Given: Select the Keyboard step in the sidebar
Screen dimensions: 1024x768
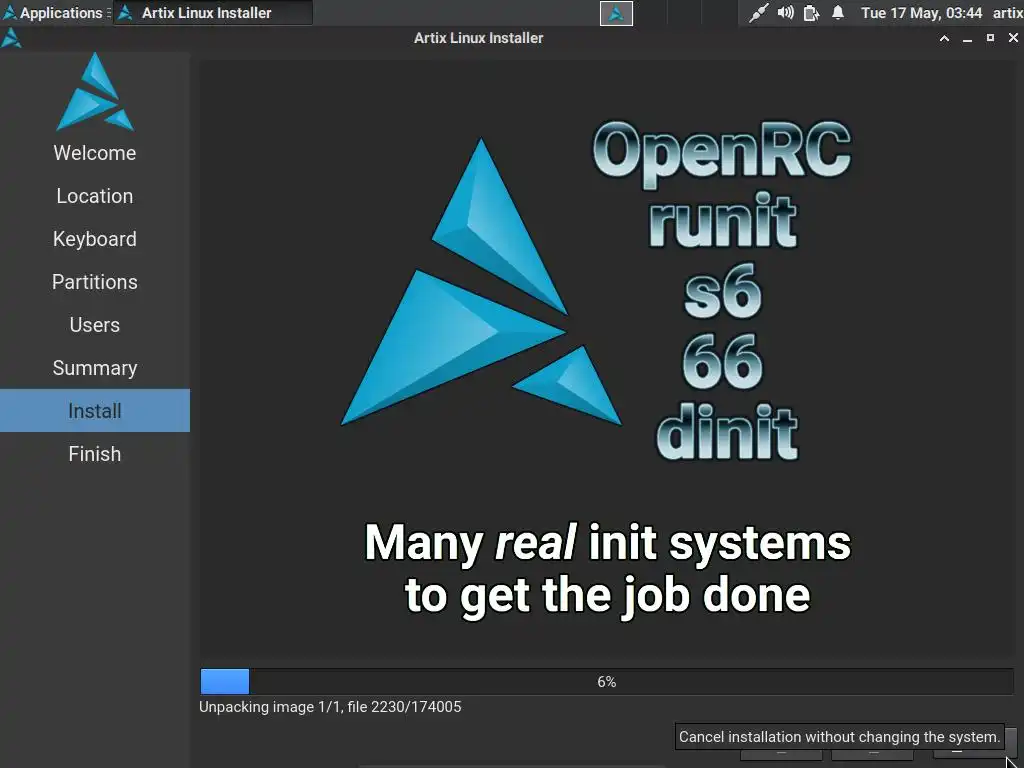Looking at the screenshot, I should (95, 239).
